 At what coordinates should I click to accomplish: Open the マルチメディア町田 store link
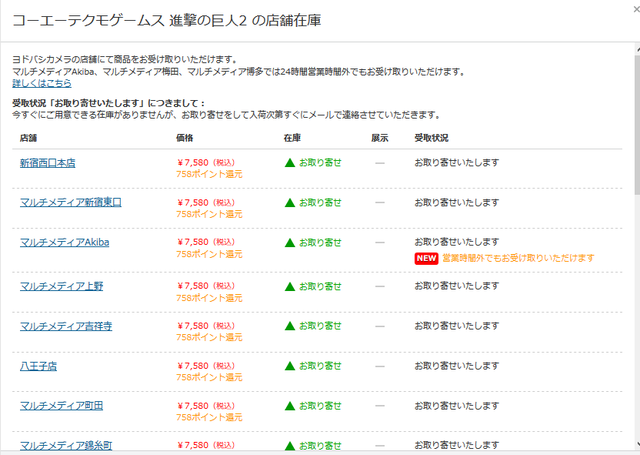(x=61, y=406)
